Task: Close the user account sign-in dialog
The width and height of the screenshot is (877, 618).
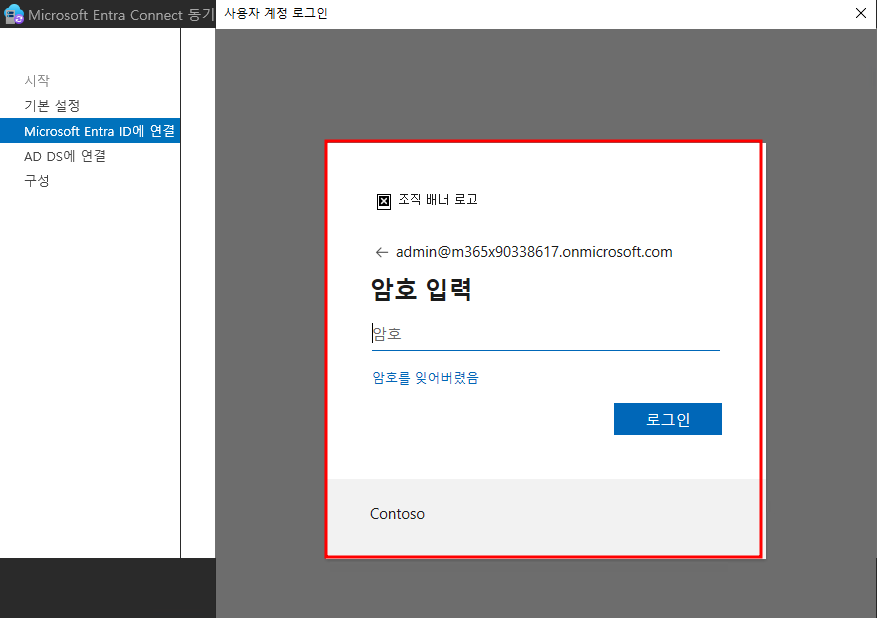Action: point(861,13)
